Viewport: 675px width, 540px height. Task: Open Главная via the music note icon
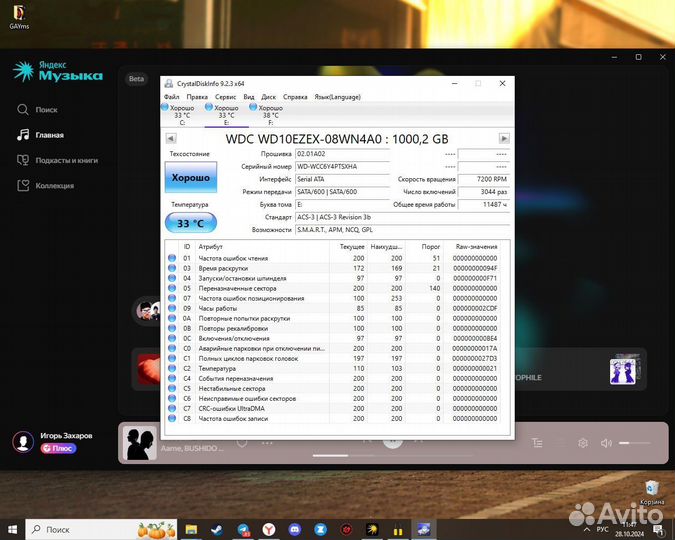(22, 135)
